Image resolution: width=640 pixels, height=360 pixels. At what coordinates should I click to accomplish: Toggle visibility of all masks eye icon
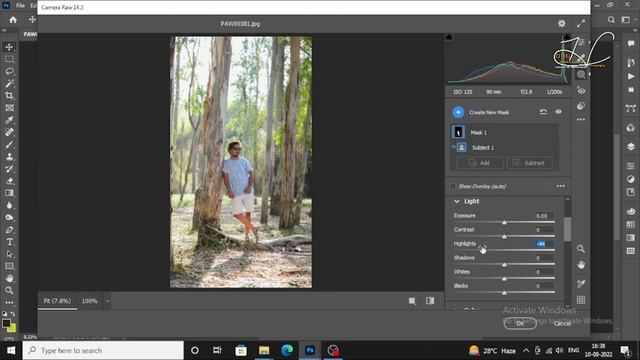click(x=558, y=112)
